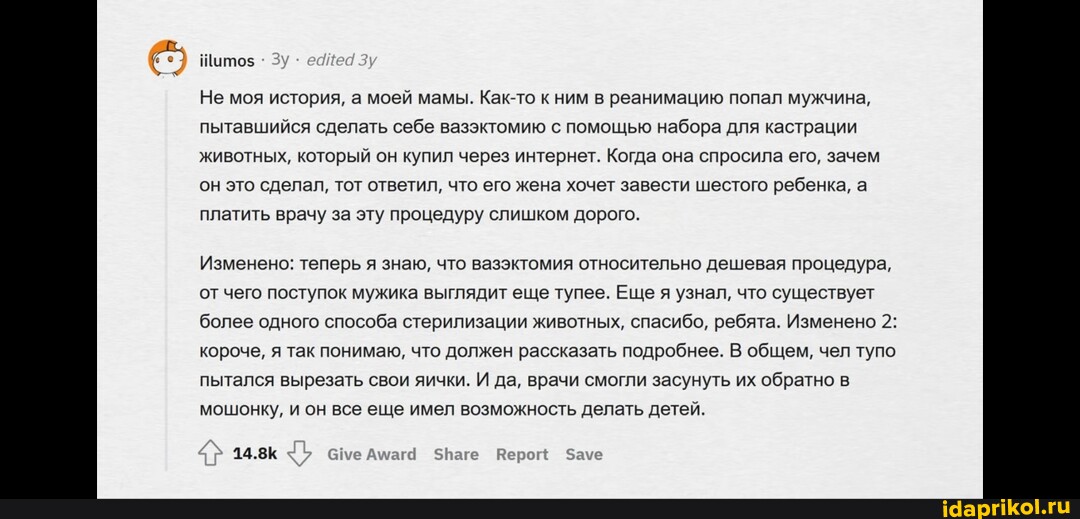Click the 14.8k vote score
Screen dimensions: 1080x519
click(255, 454)
